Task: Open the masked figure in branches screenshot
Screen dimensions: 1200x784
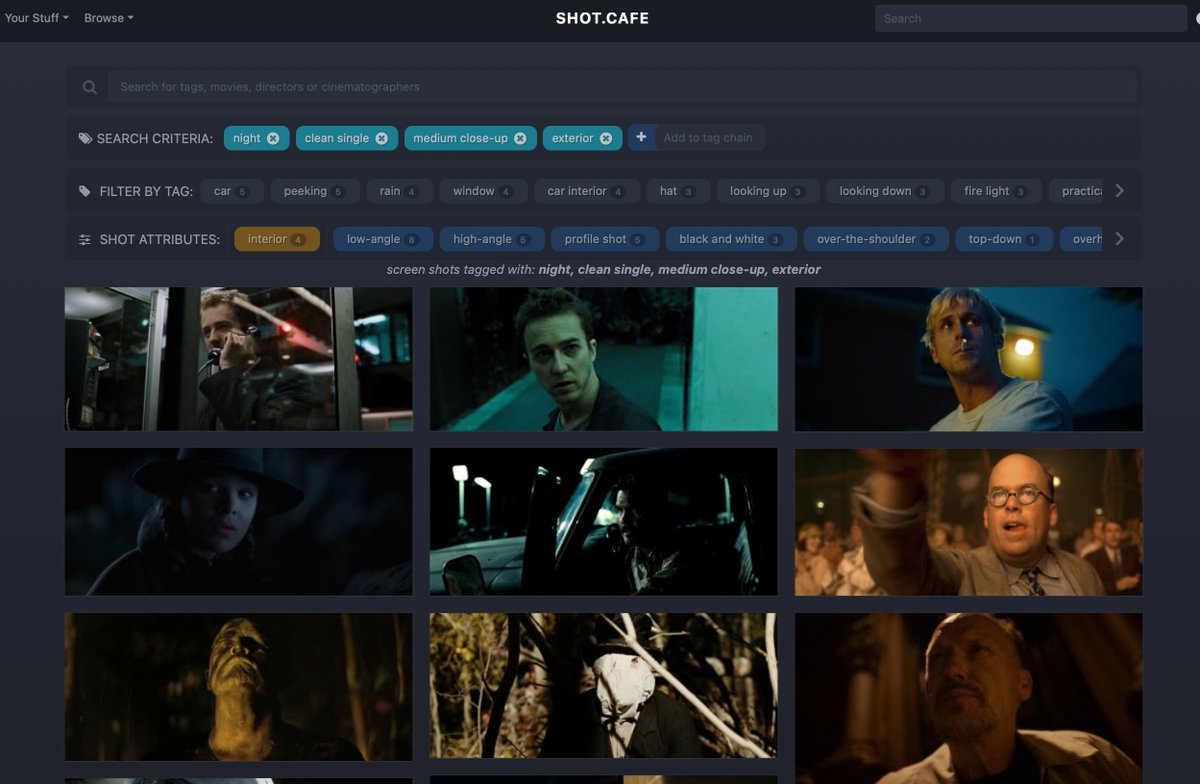Action: 604,685
